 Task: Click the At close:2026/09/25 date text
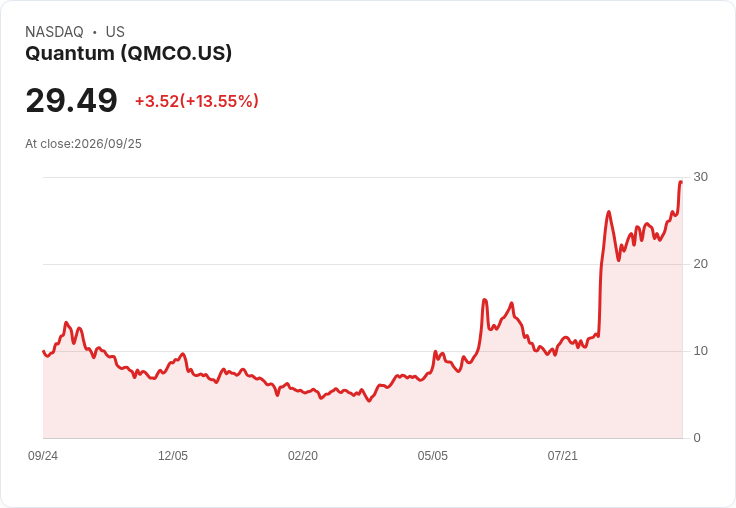(84, 144)
